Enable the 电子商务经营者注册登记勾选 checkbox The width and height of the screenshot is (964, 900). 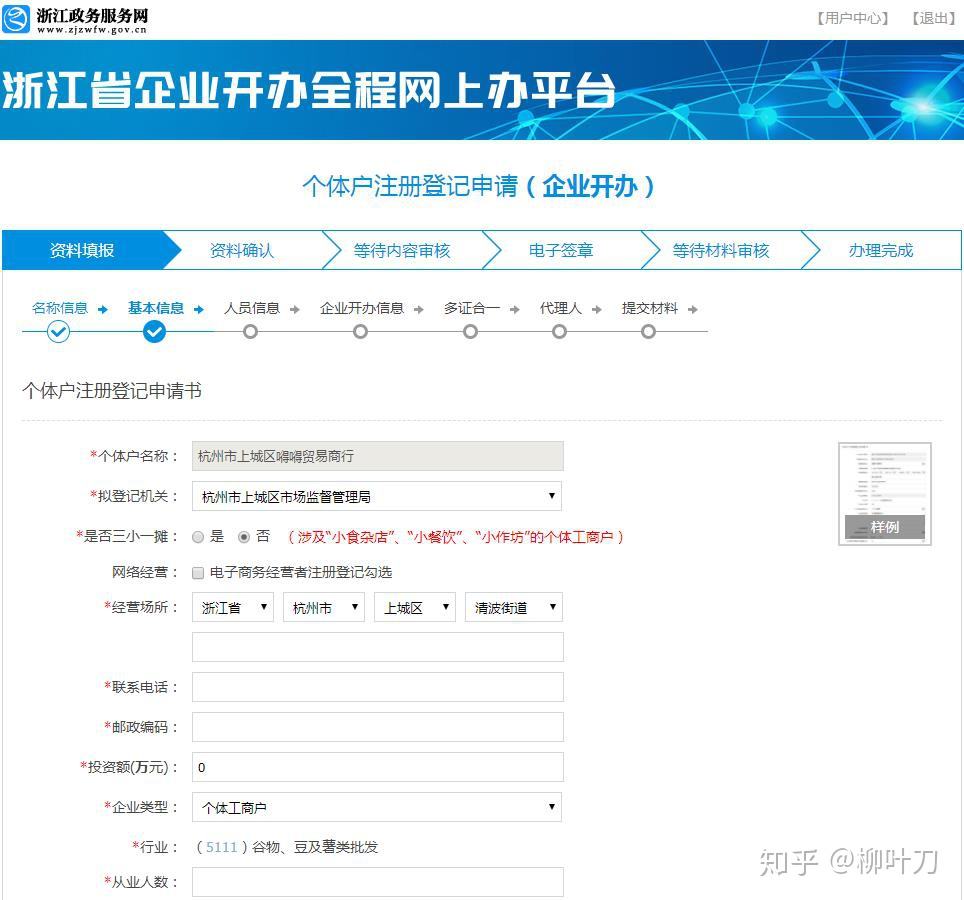coord(197,572)
